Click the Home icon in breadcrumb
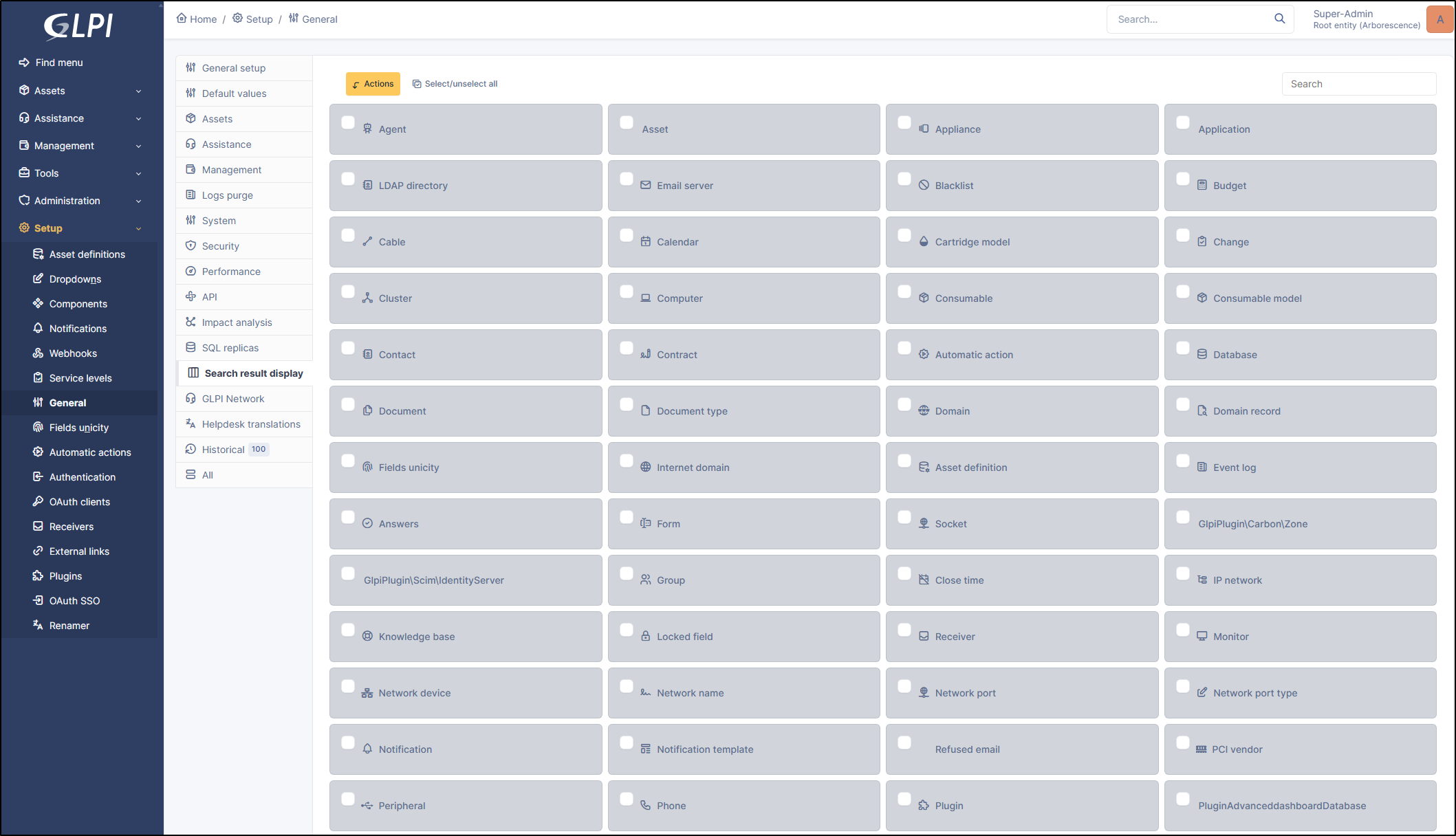The height and width of the screenshot is (836, 1456). click(x=182, y=19)
